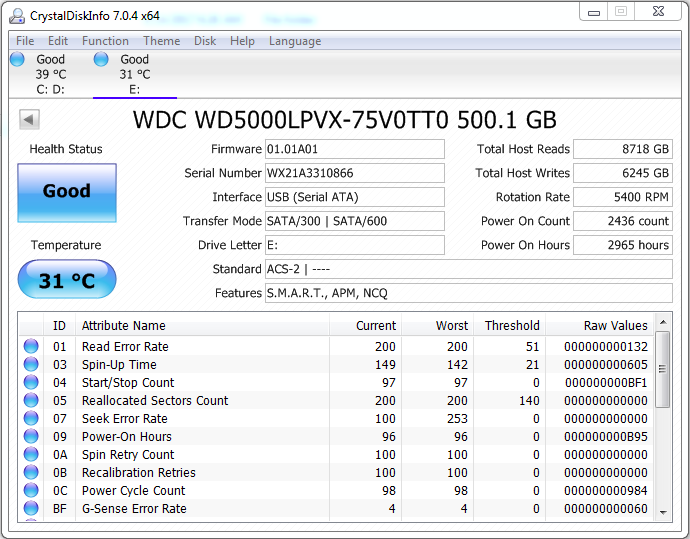Open the Help menu

242,41
